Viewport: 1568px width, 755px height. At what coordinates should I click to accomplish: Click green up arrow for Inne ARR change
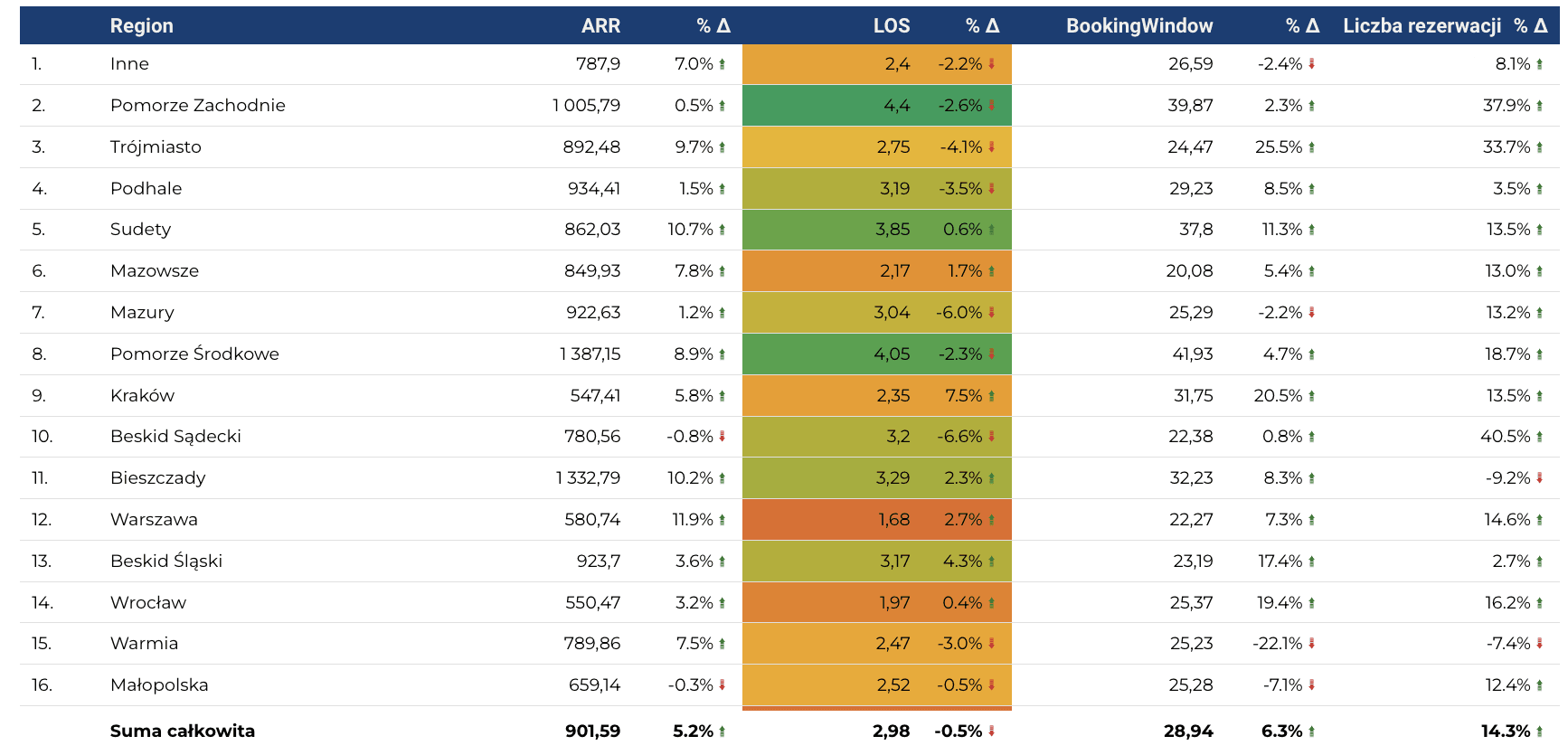pos(723,64)
